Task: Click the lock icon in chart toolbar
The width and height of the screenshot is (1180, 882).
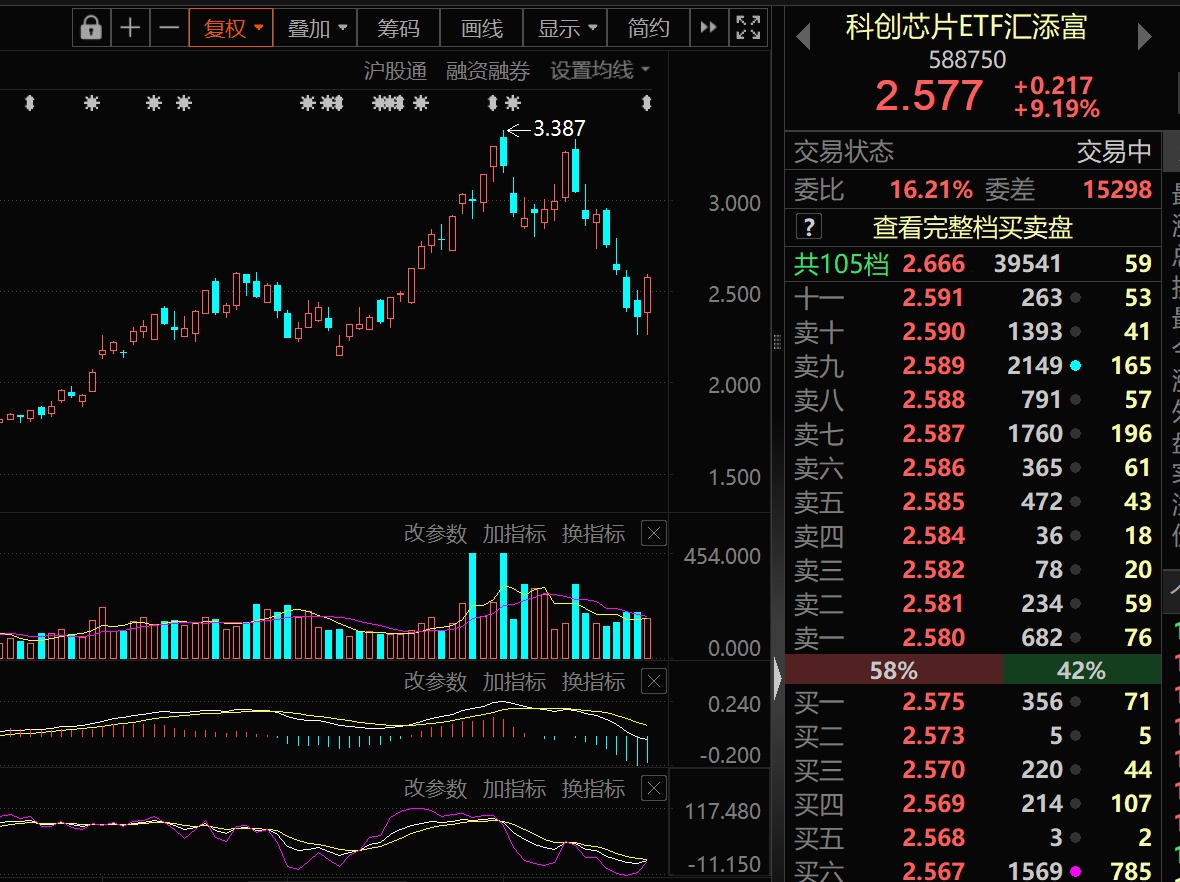Action: point(91,29)
